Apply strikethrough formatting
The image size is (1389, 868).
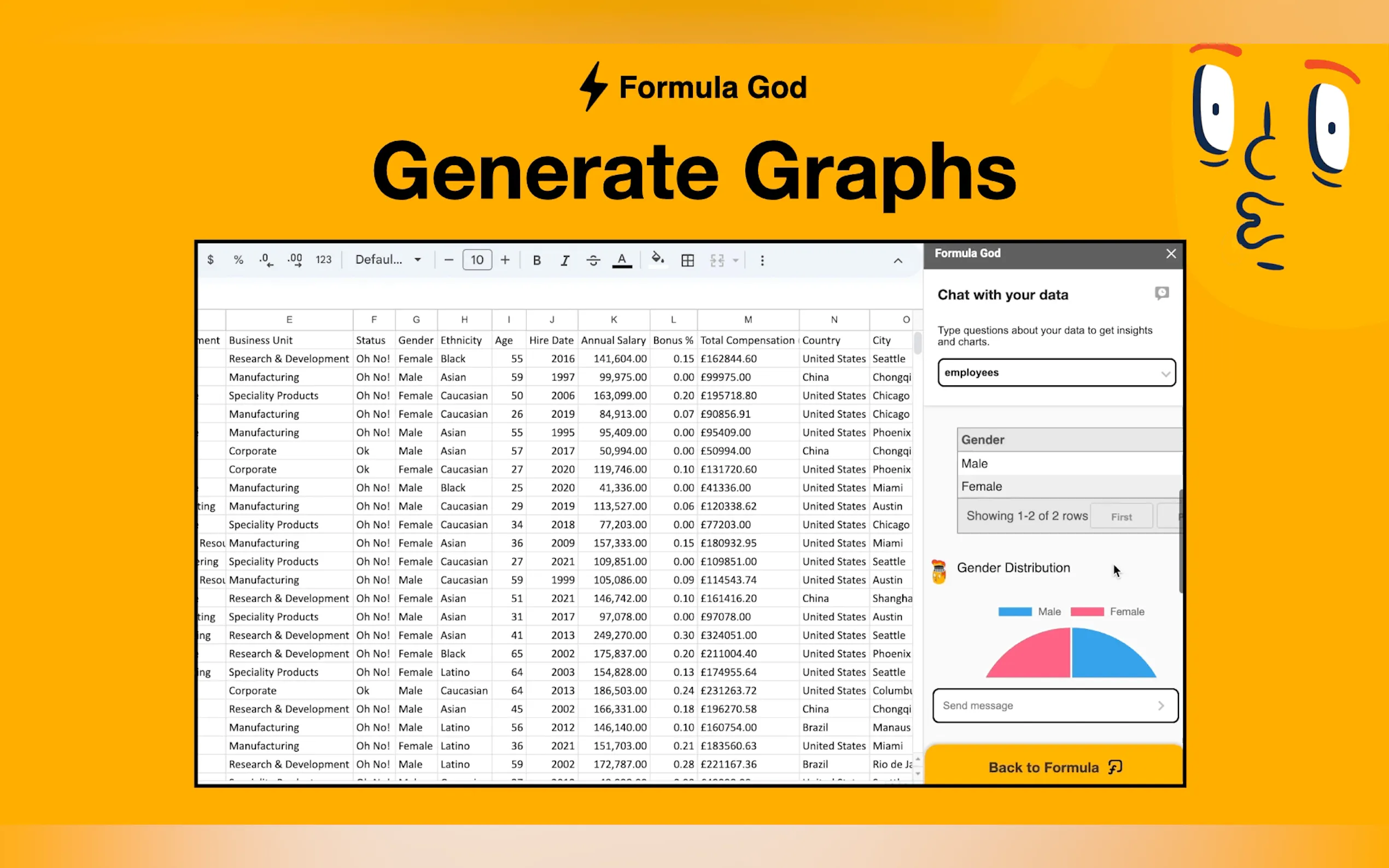tap(593, 260)
